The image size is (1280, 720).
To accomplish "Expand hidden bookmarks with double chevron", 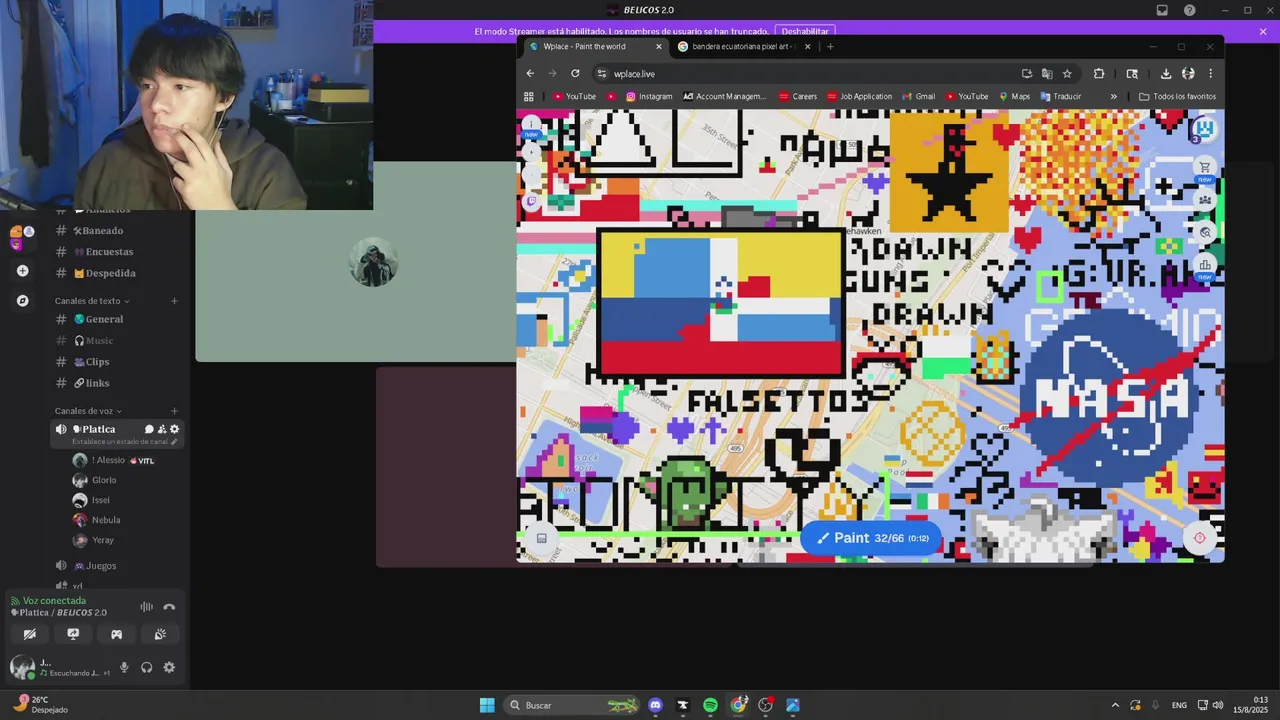I will 1113,96.
